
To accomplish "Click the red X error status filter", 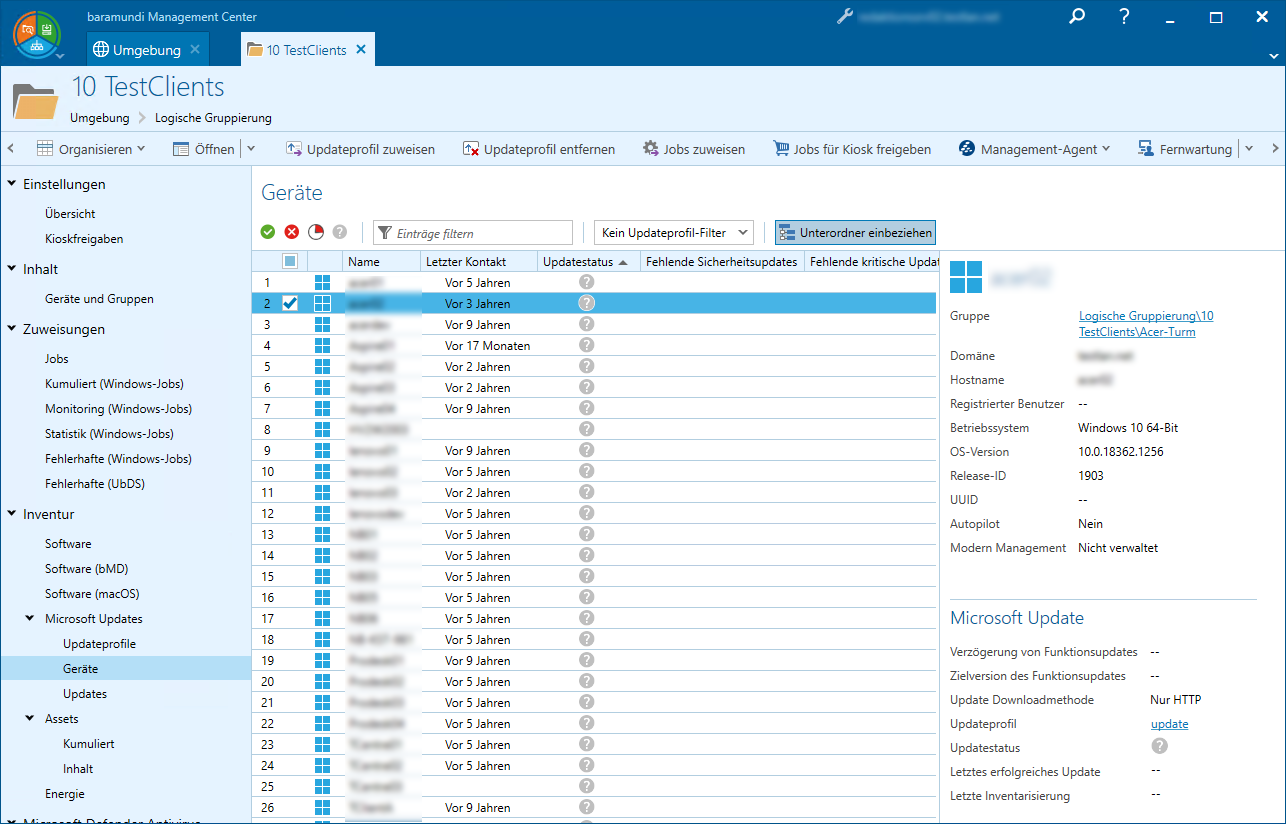I will coord(292,232).
